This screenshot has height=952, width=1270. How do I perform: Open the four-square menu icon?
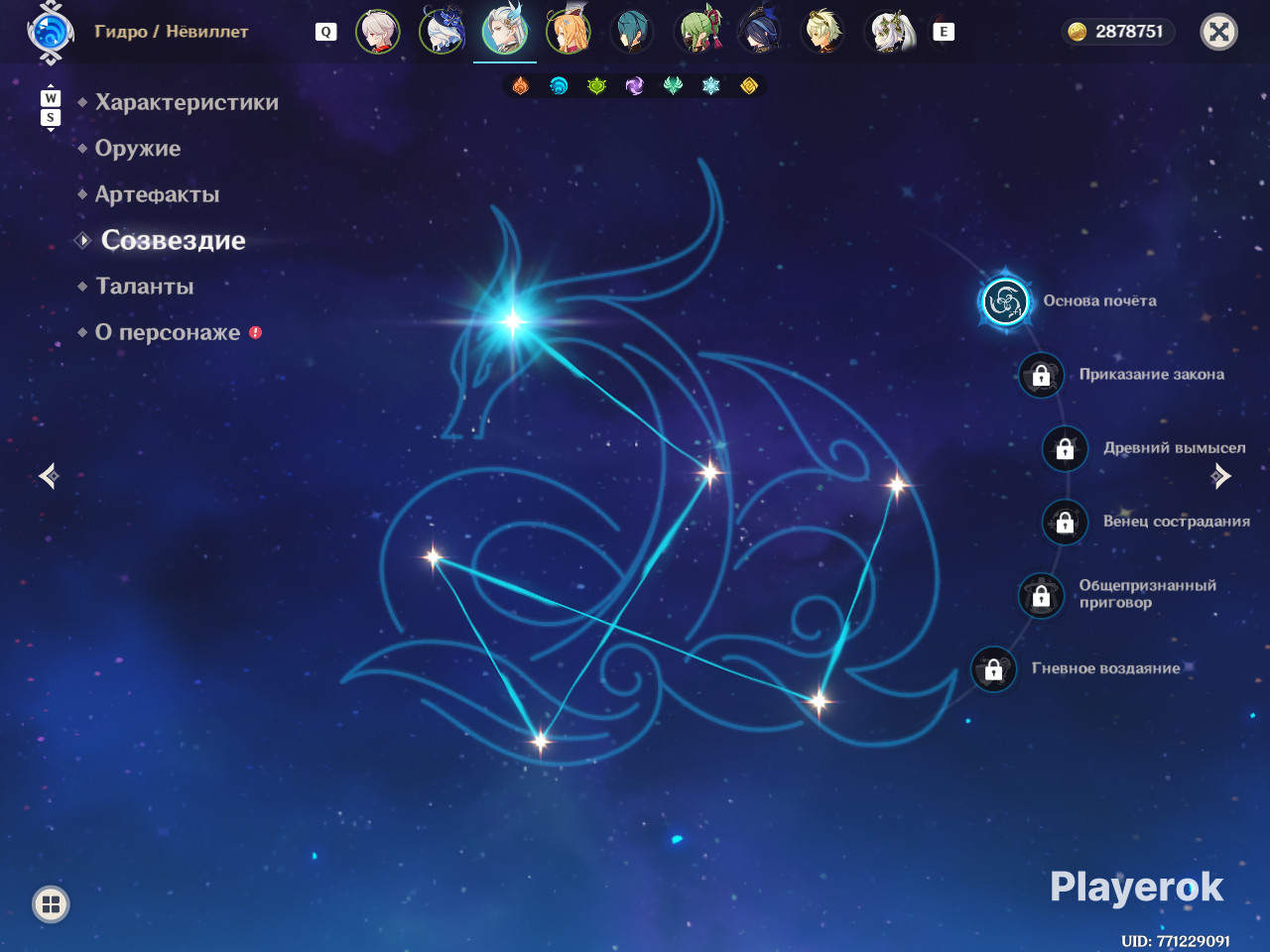pyautogui.click(x=51, y=904)
